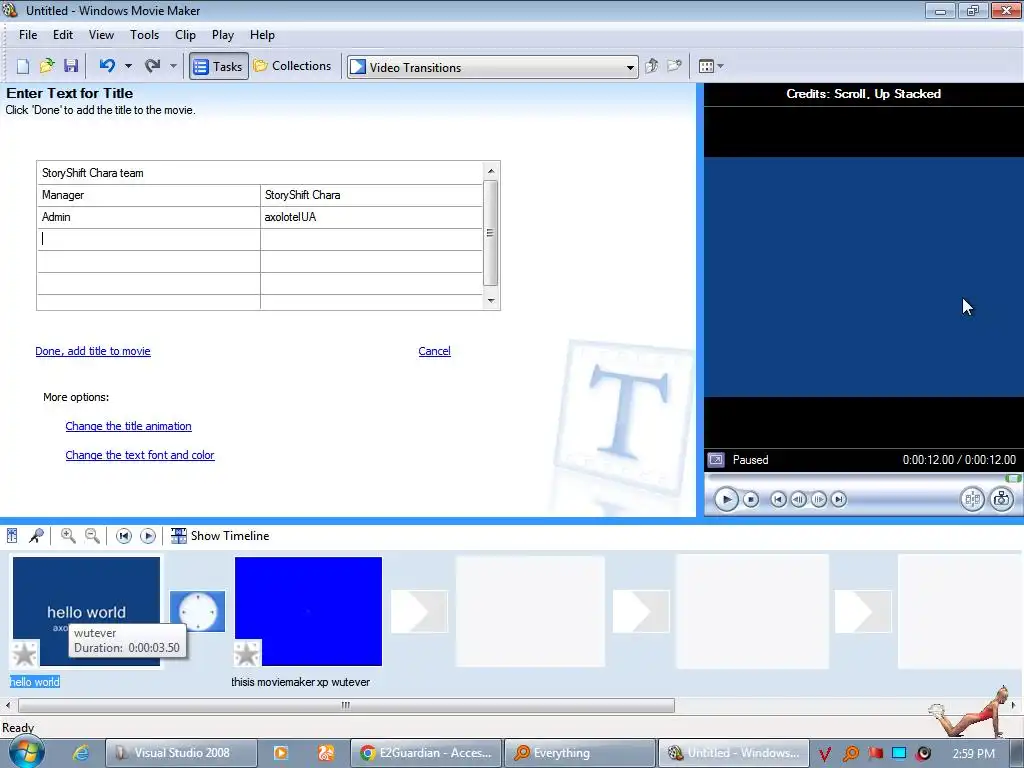Open the Tools menu
Image resolution: width=1024 pixels, height=768 pixels.
click(x=144, y=35)
